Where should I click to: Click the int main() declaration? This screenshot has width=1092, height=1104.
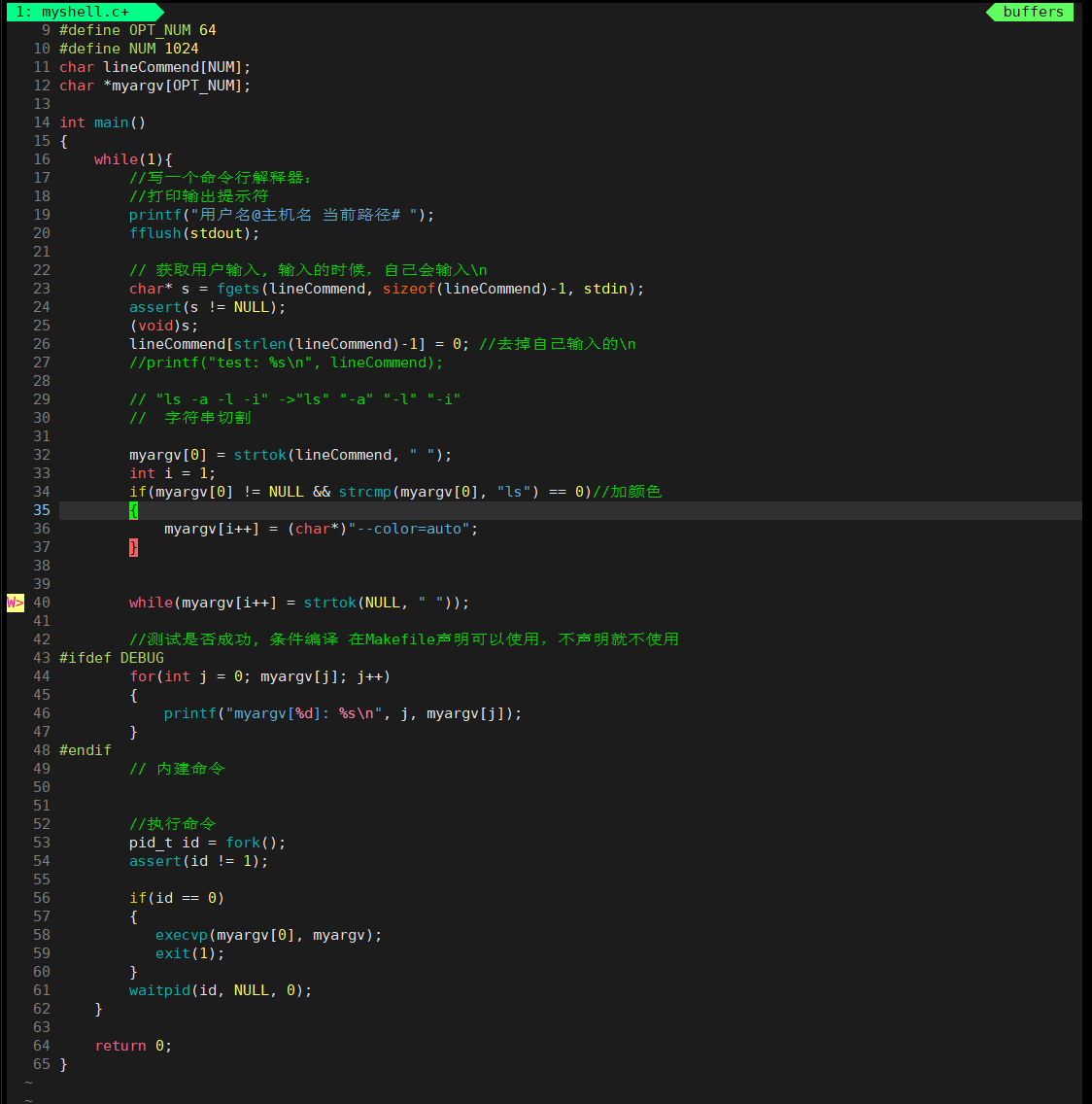tap(102, 122)
